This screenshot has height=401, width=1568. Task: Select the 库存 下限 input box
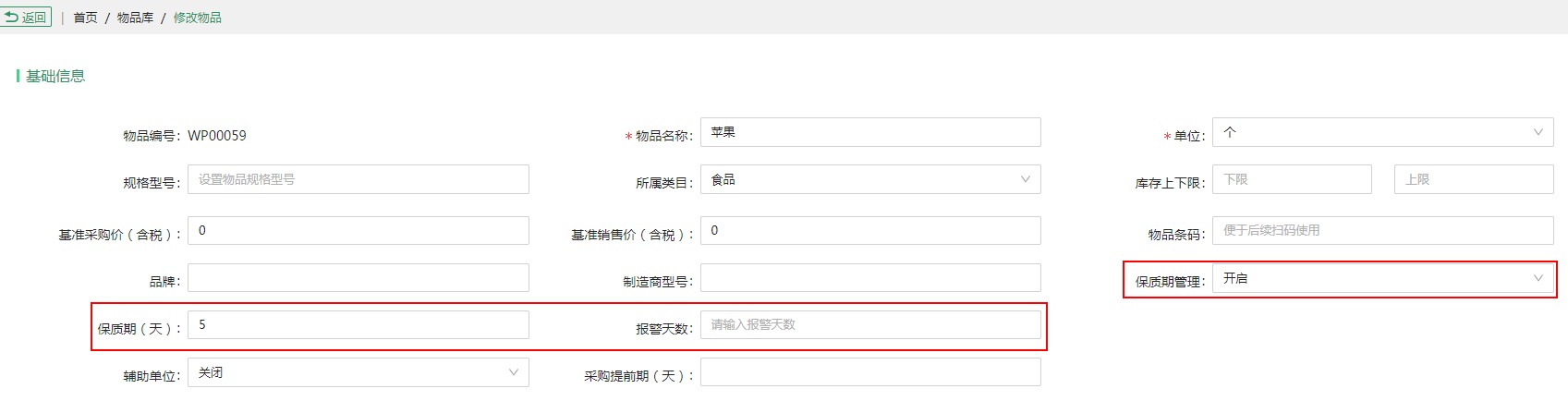(x=1292, y=179)
